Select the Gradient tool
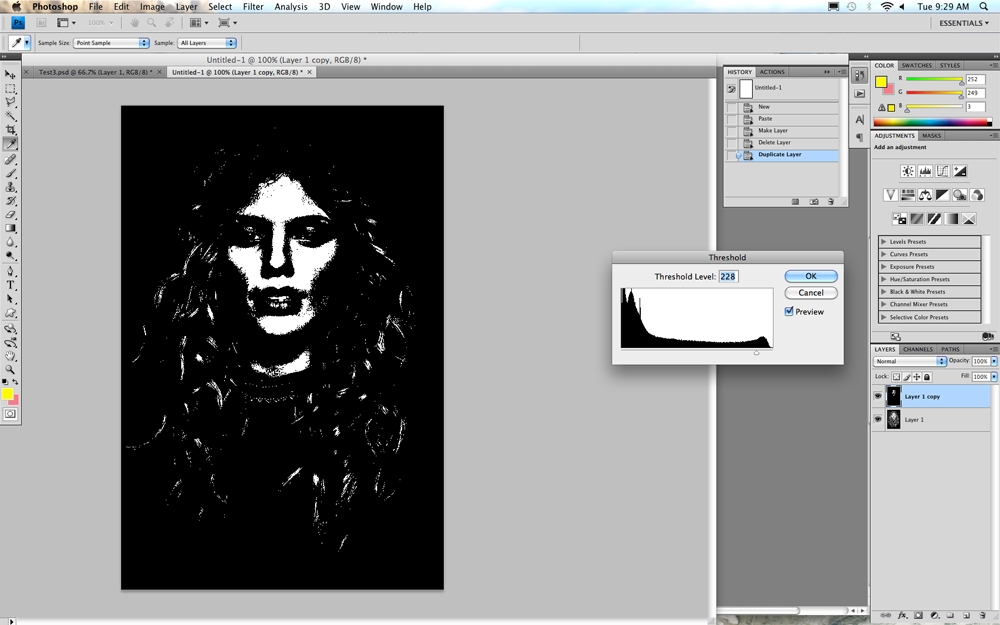The width and height of the screenshot is (1000, 625). click(10, 228)
